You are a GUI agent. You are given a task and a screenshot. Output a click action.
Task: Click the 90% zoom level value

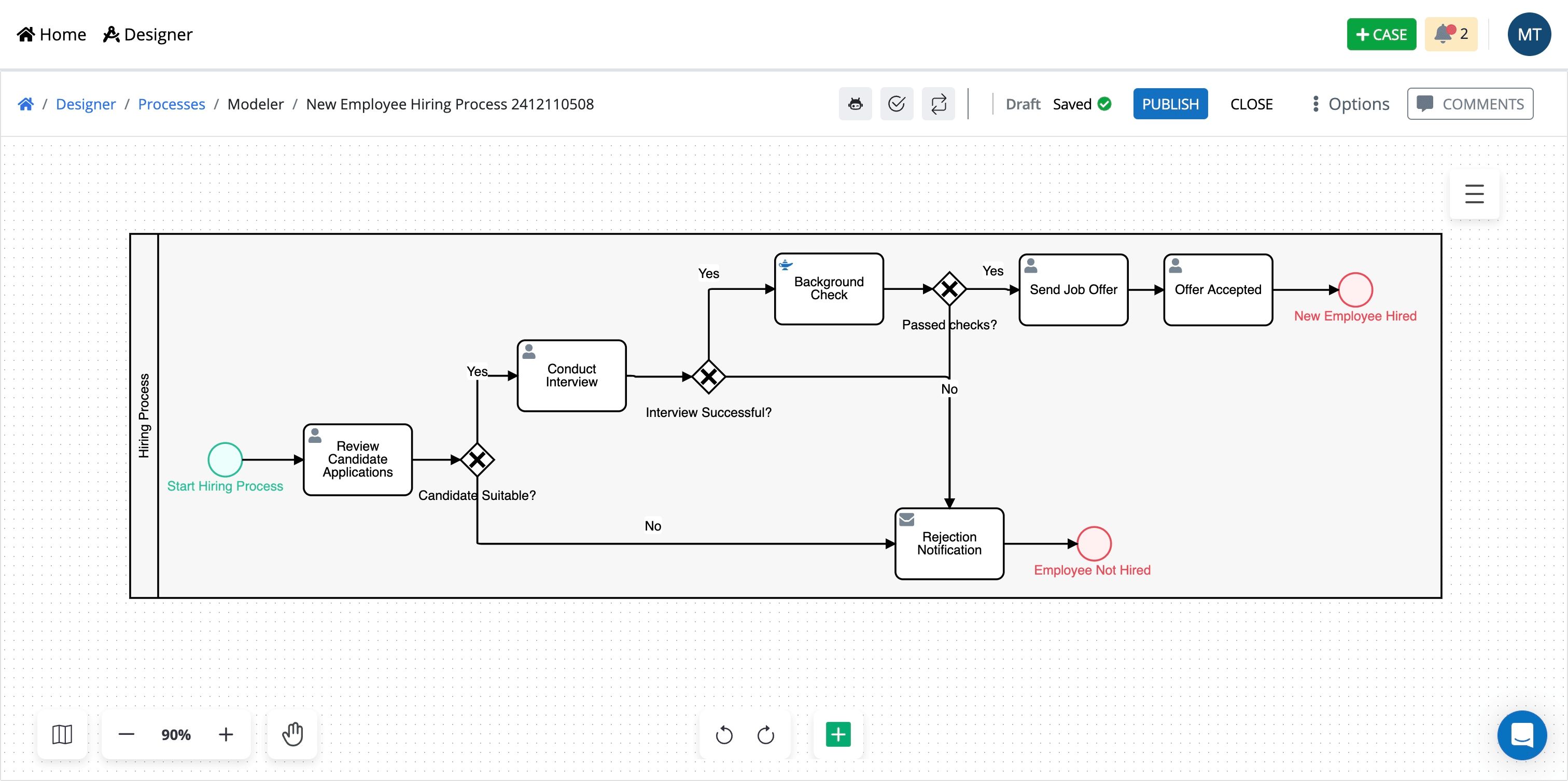[176, 735]
